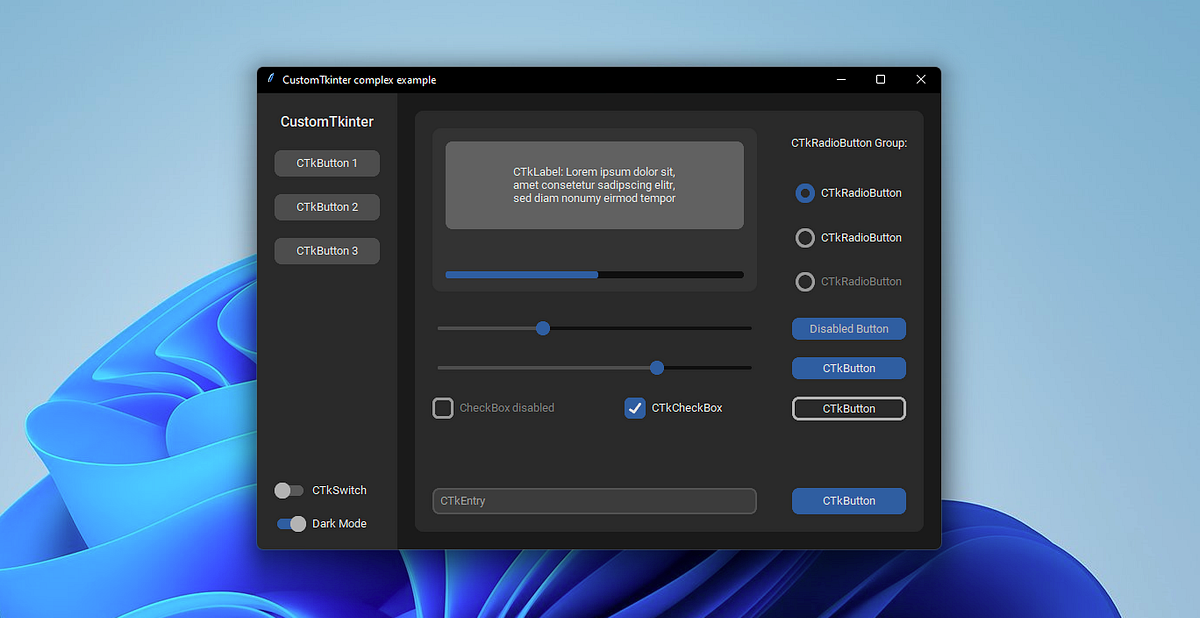The image size is (1200, 618).
Task: Disable Dark Mode with its switch
Action: pos(289,523)
